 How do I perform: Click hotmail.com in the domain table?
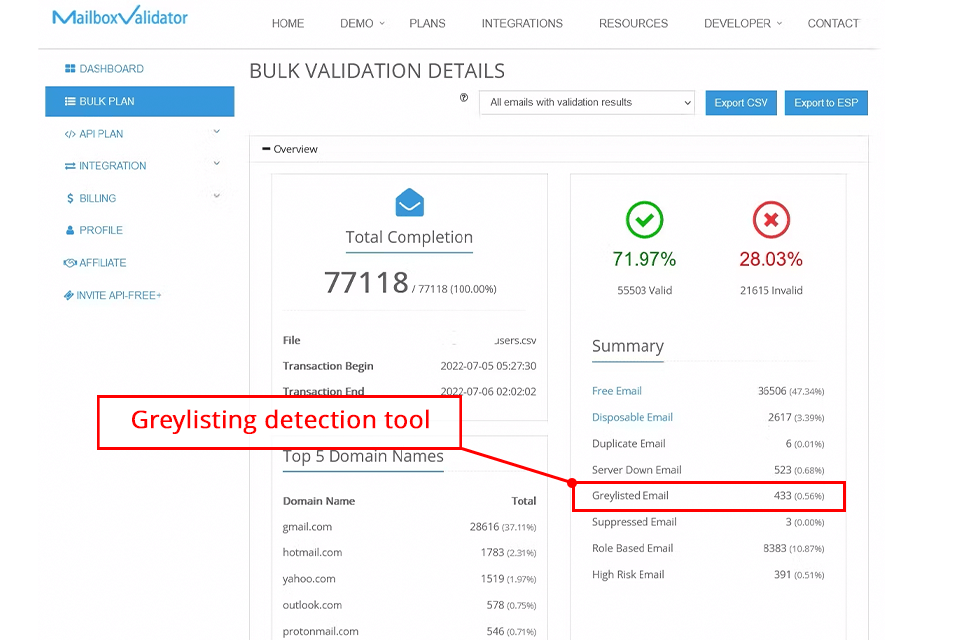point(312,552)
